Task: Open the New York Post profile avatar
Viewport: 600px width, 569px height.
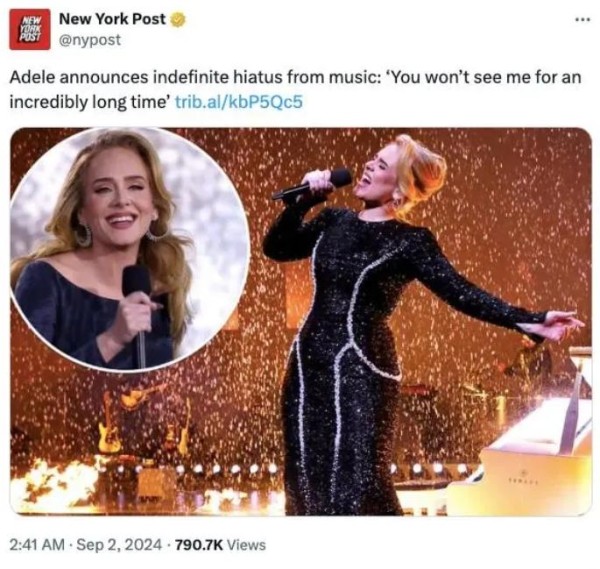Action: click(x=30, y=30)
